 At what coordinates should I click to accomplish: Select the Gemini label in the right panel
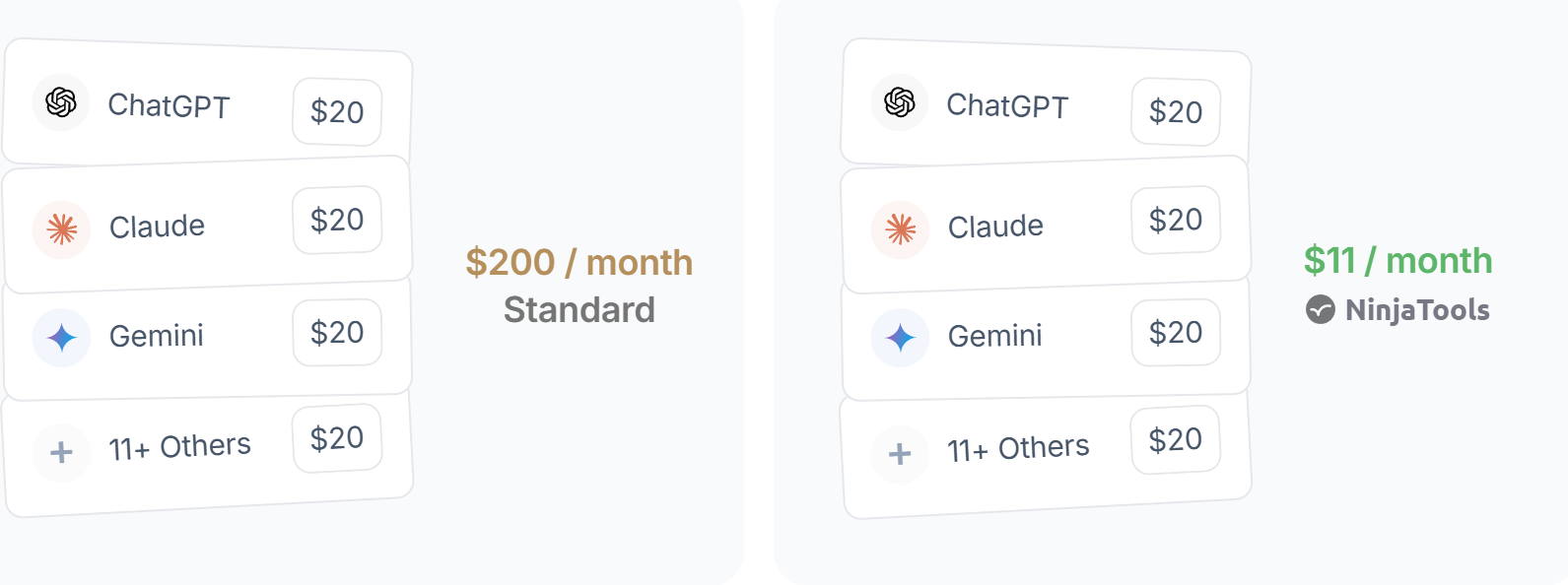994,336
